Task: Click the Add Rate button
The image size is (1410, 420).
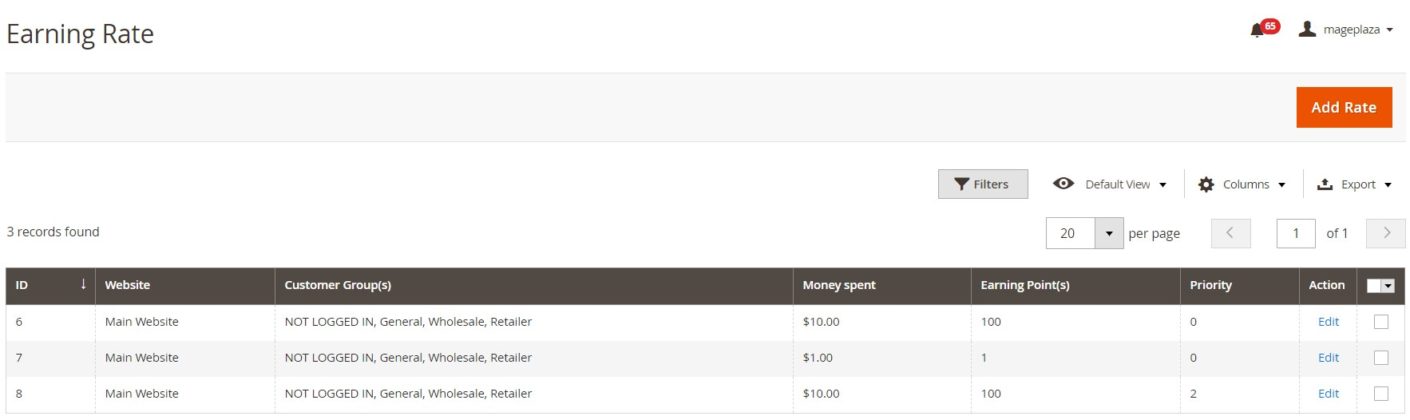Action: tap(1343, 107)
